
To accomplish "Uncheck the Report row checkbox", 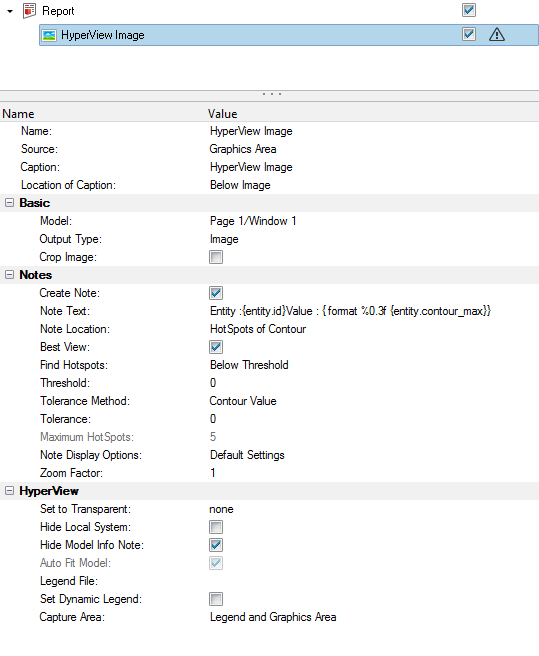I will [x=469, y=10].
